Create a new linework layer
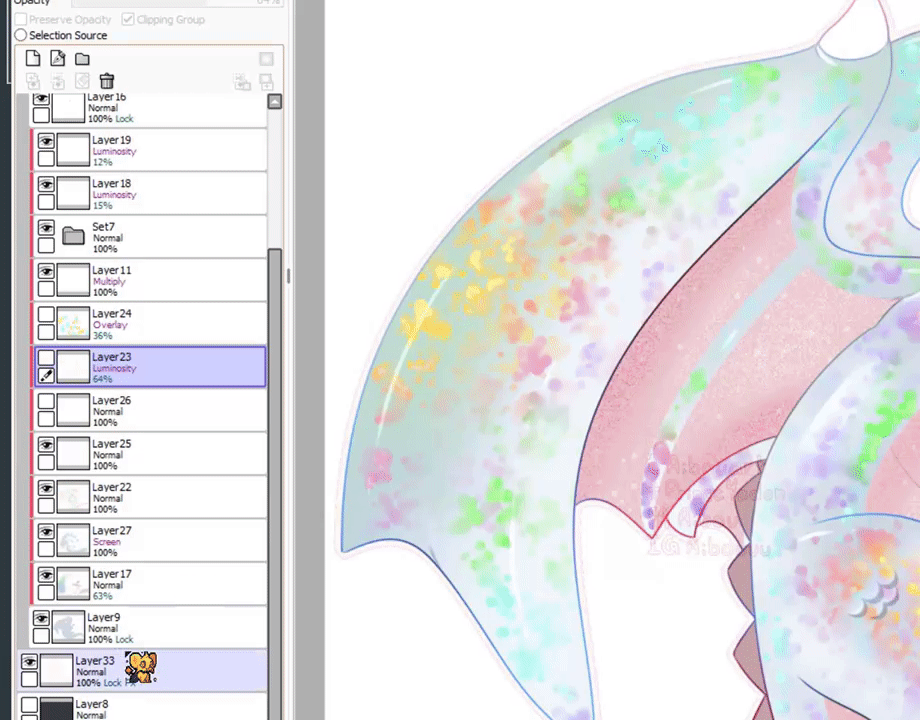920x720 pixels. click(58, 59)
